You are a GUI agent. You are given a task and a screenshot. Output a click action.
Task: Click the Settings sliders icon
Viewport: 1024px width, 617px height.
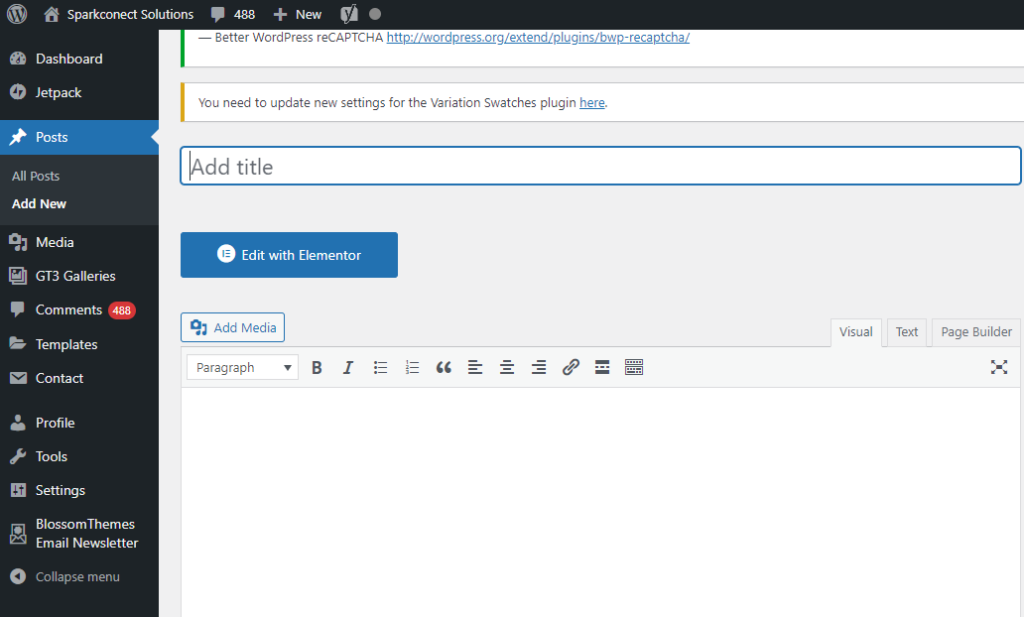[x=18, y=490]
